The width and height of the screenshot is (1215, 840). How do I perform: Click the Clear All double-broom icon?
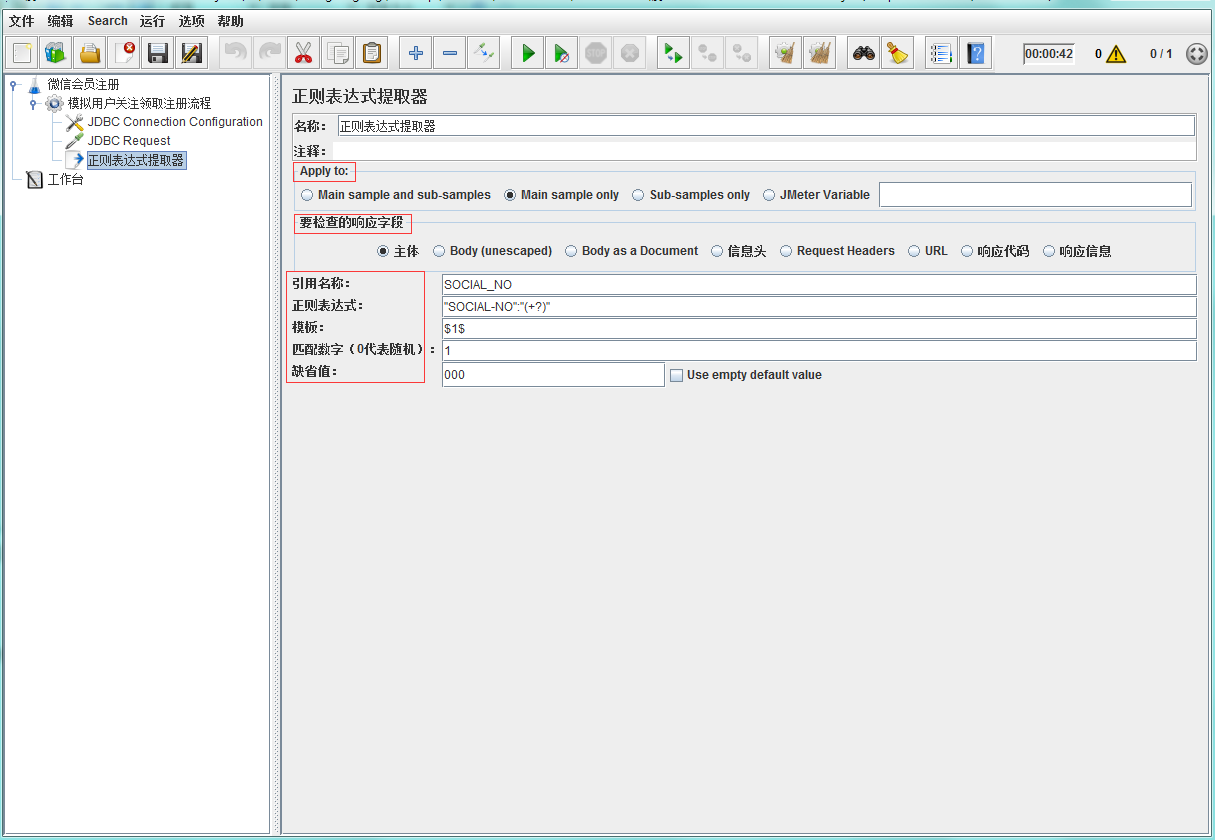coord(820,53)
